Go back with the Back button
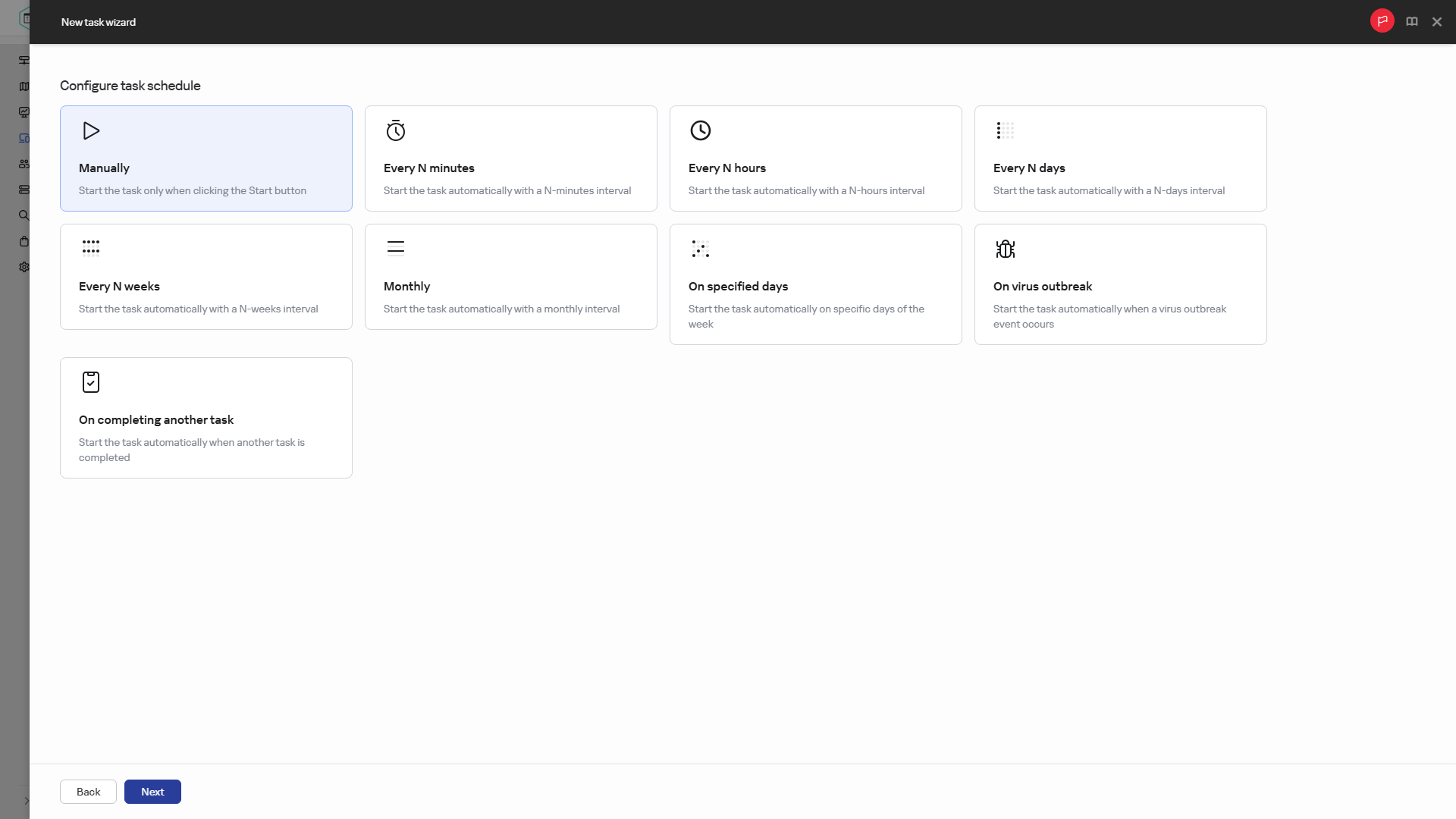 pos(88,792)
